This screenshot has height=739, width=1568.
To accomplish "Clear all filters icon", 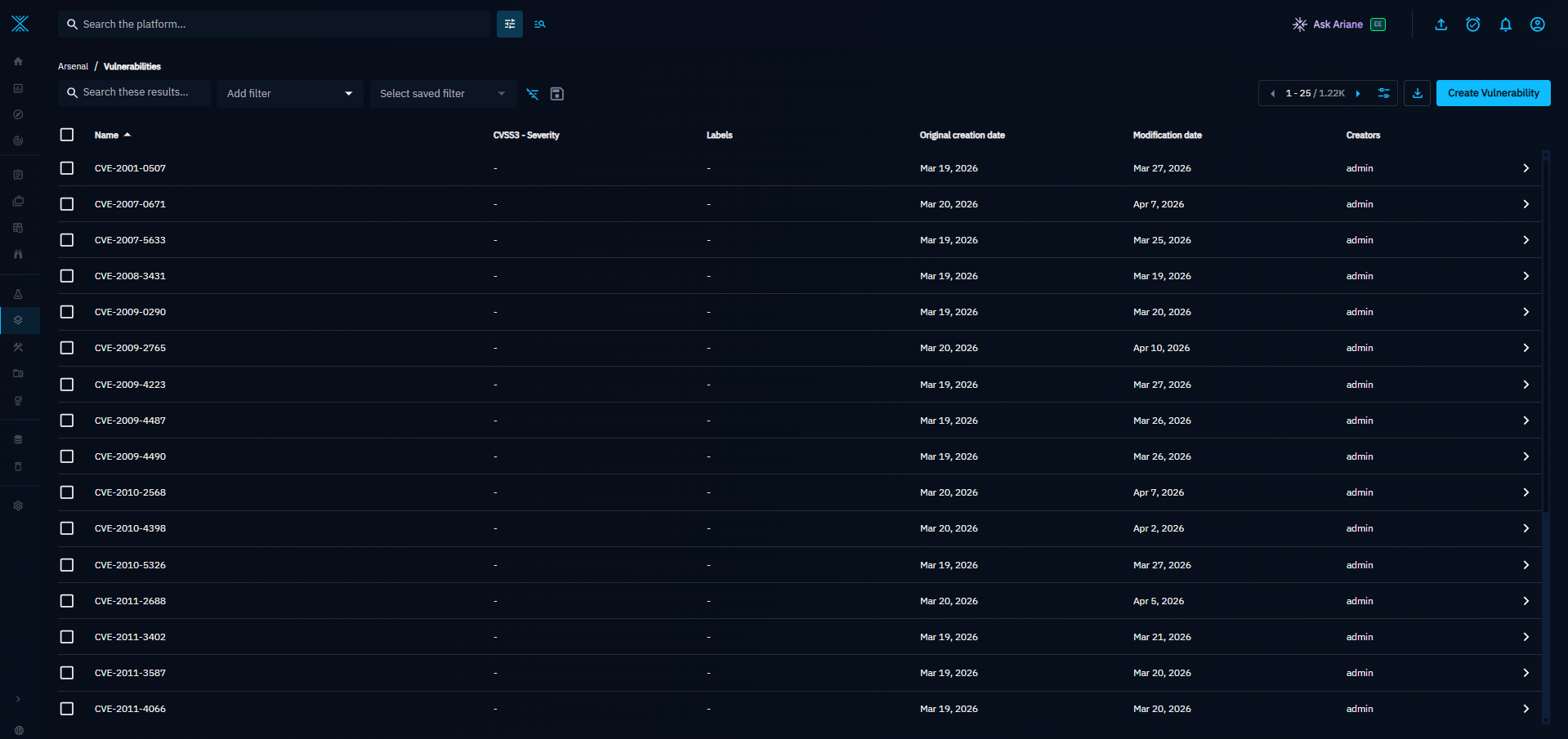I will click(533, 94).
